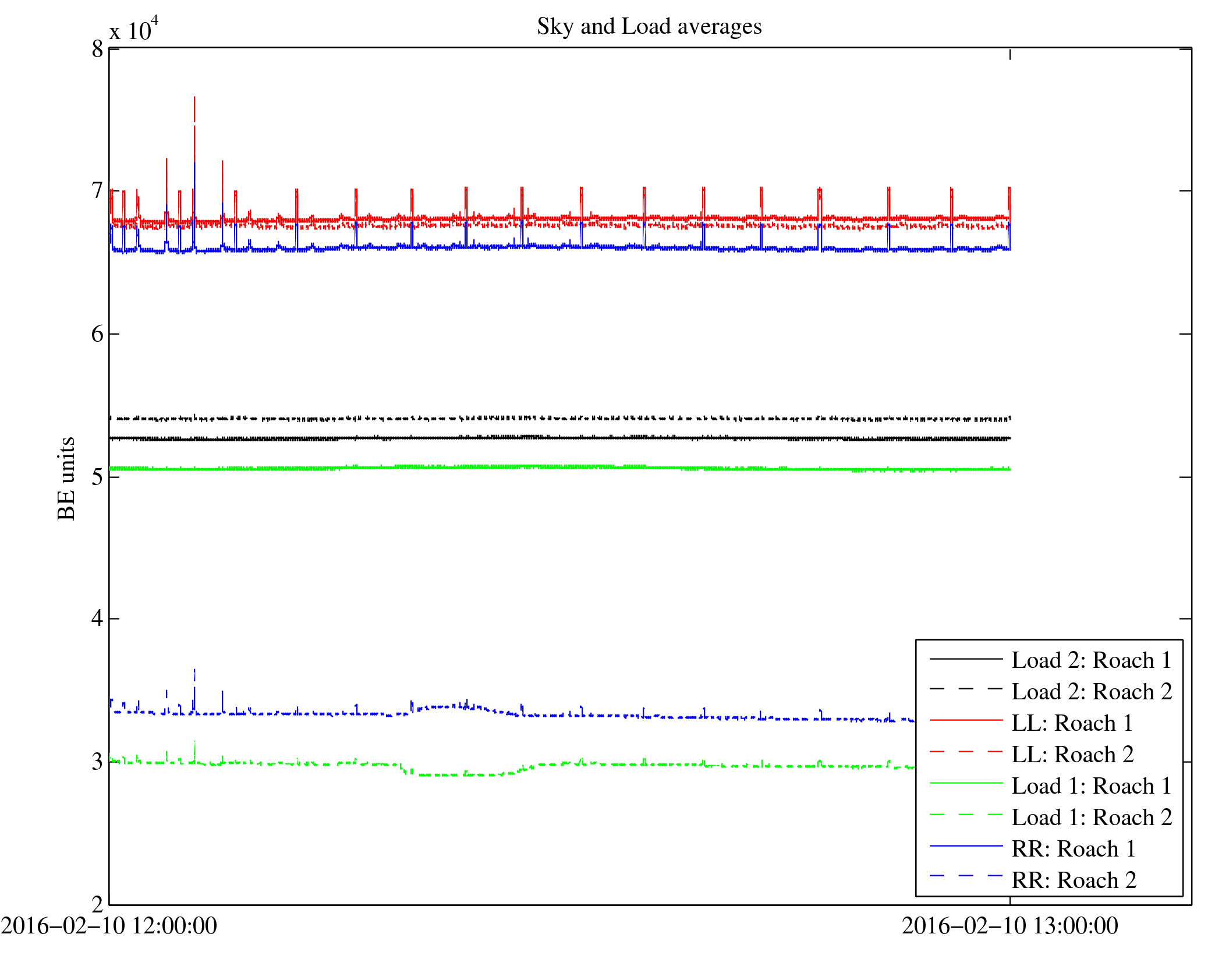Click the 'Sky and Load averages' plot title
Image resolution: width=1208 pixels, height=980 pixels.
pyautogui.click(x=649, y=27)
